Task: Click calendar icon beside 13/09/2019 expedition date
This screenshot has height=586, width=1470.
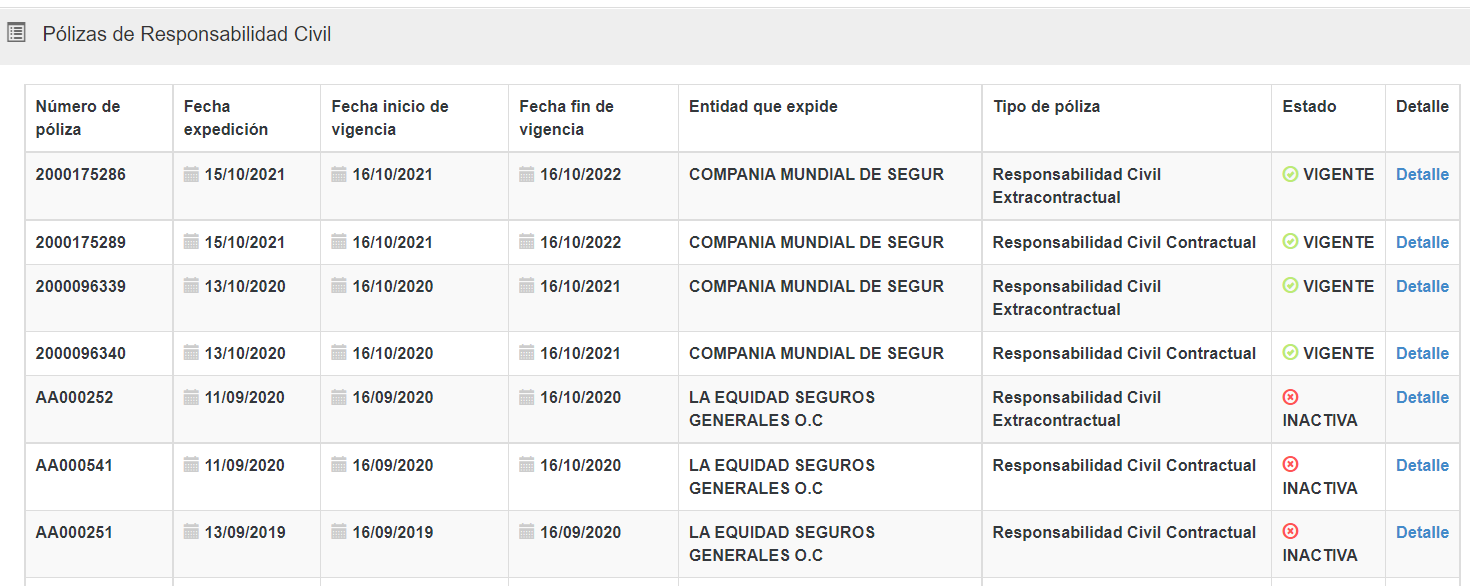Action: tap(191, 532)
